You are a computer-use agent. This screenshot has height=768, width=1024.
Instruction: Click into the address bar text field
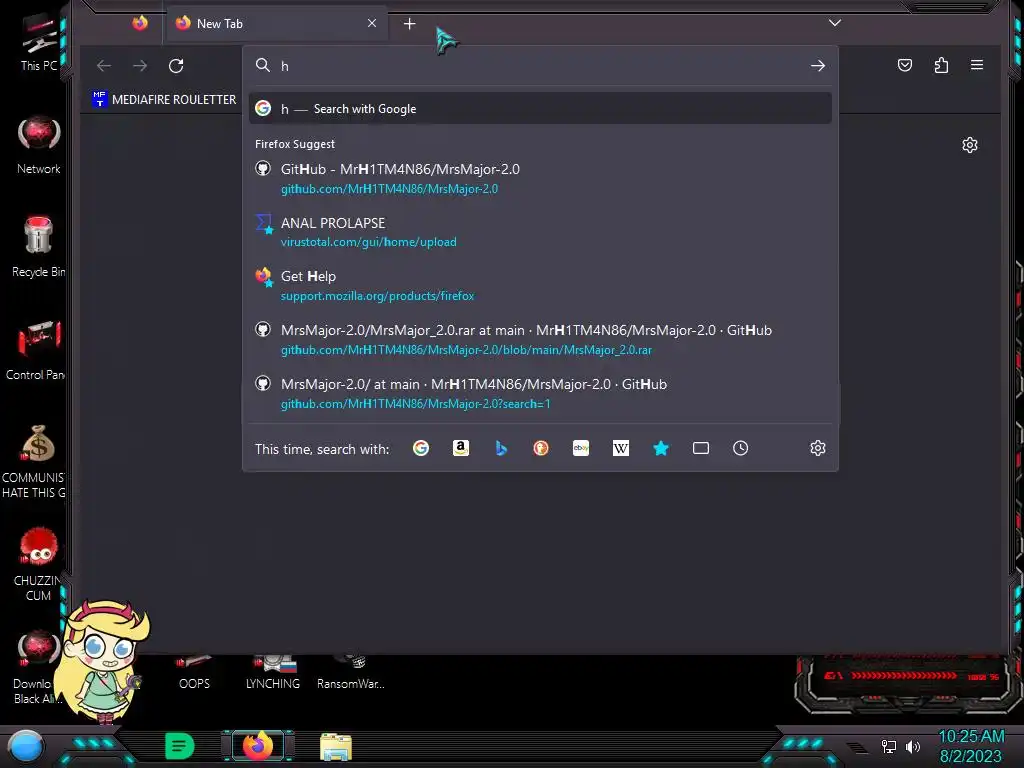[542, 66]
